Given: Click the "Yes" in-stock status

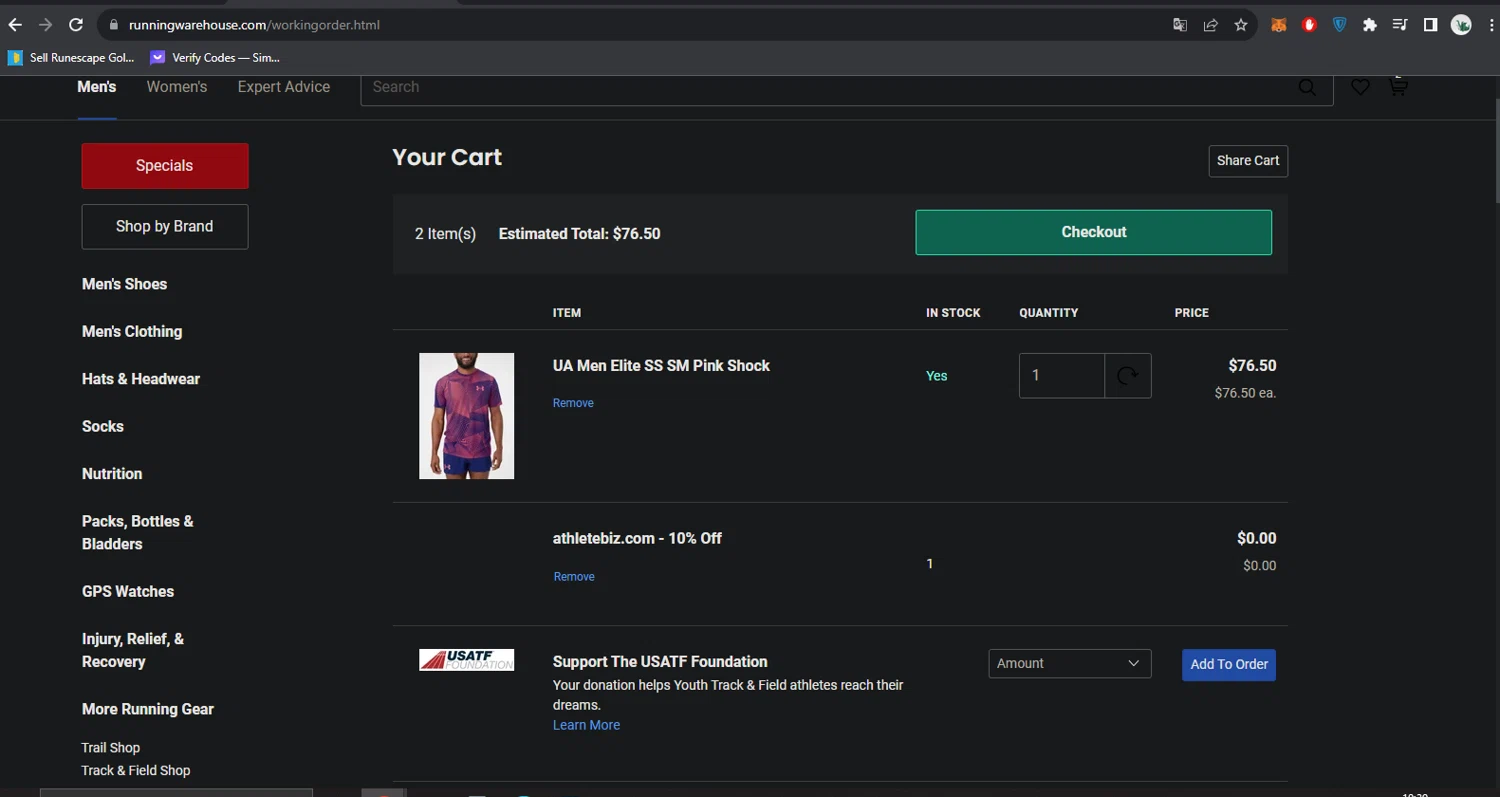Looking at the screenshot, I should 936,376.
